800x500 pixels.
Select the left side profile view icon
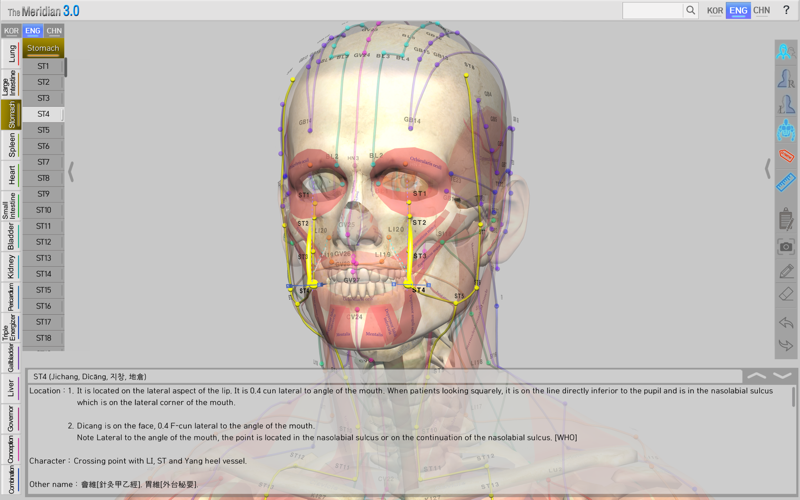[x=786, y=104]
